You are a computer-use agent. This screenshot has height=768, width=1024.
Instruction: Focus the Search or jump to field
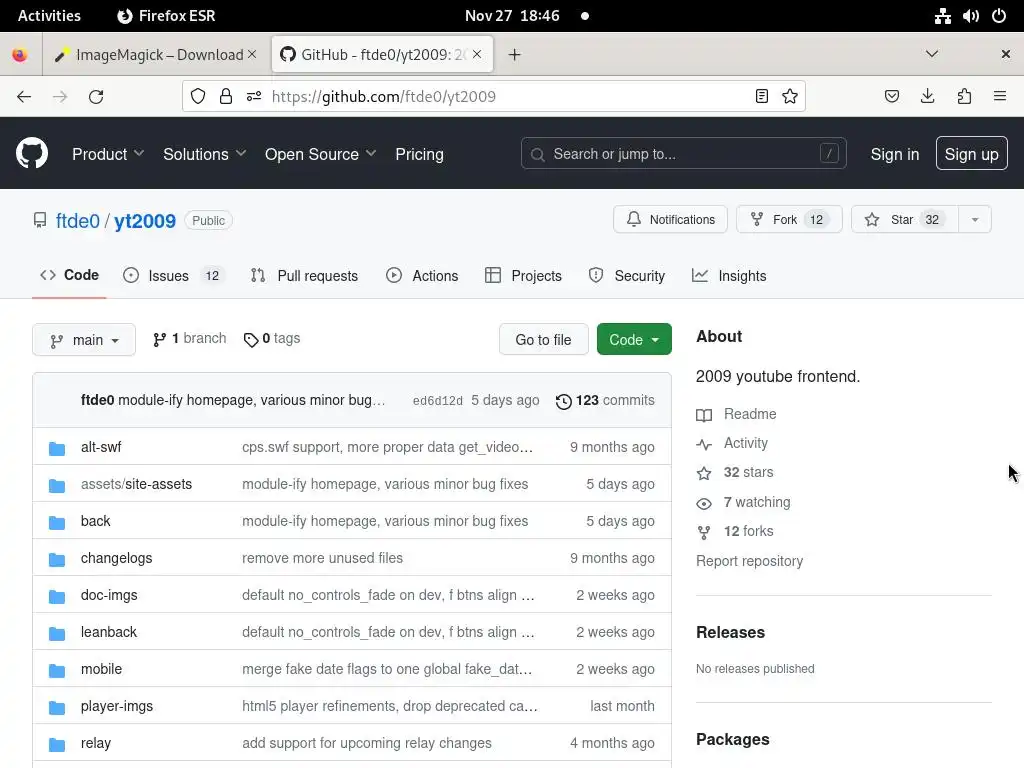click(x=684, y=153)
